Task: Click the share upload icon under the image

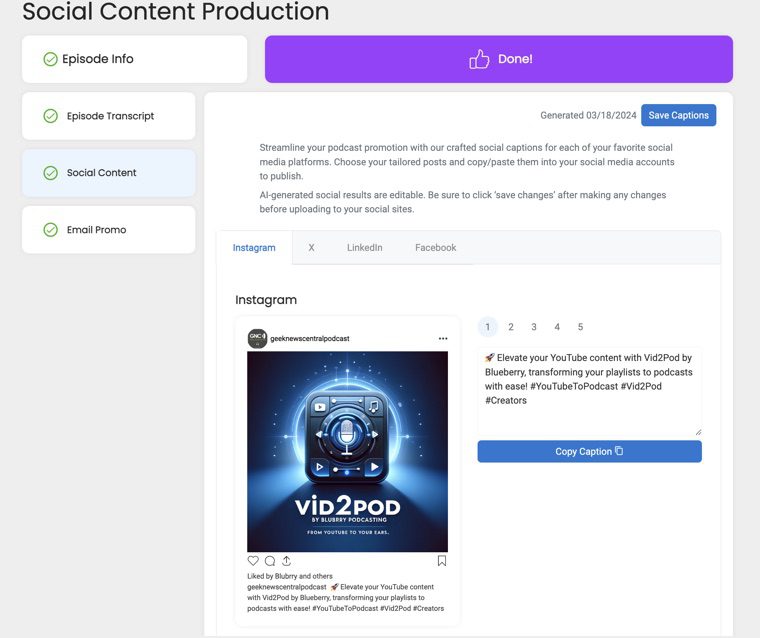Action: pos(286,561)
